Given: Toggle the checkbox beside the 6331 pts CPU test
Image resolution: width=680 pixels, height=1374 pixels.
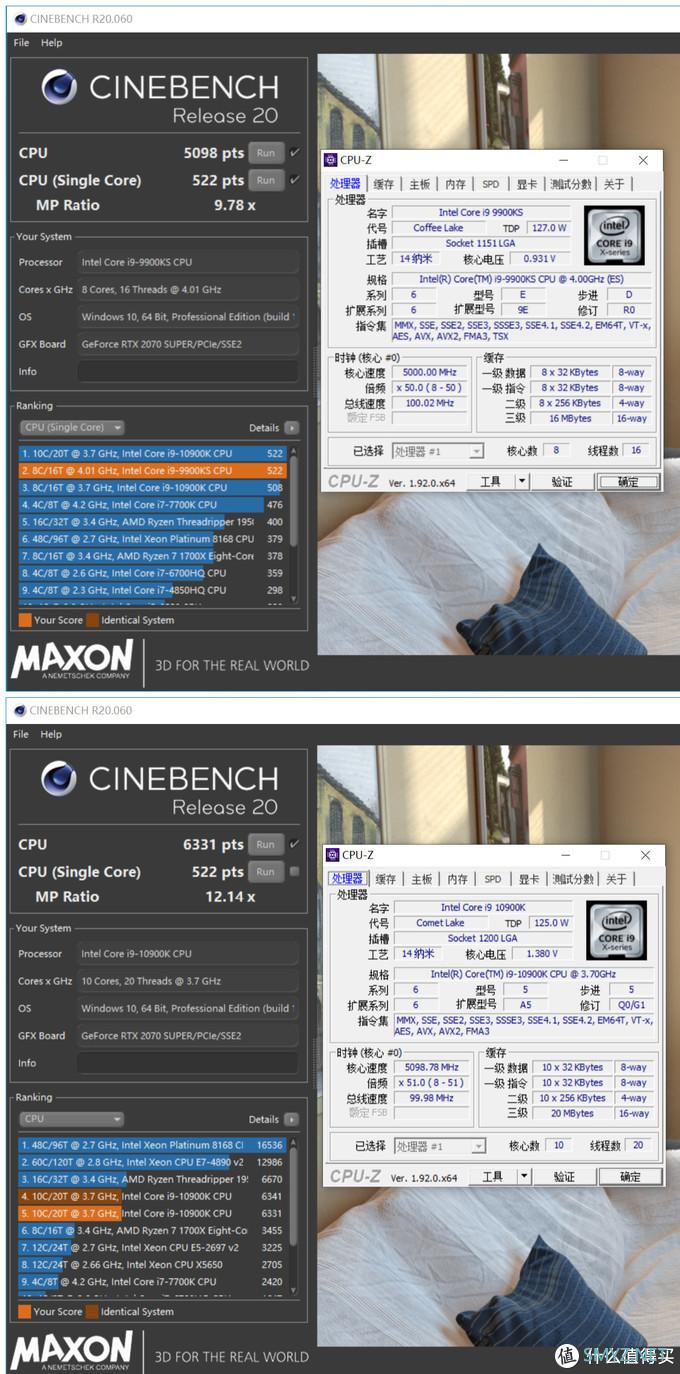Looking at the screenshot, I should 294,844.
